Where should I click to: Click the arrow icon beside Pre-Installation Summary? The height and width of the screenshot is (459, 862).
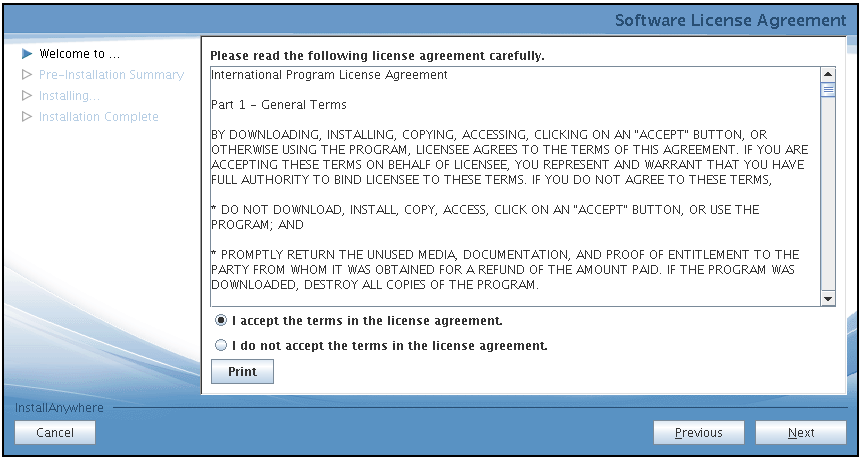[27, 75]
